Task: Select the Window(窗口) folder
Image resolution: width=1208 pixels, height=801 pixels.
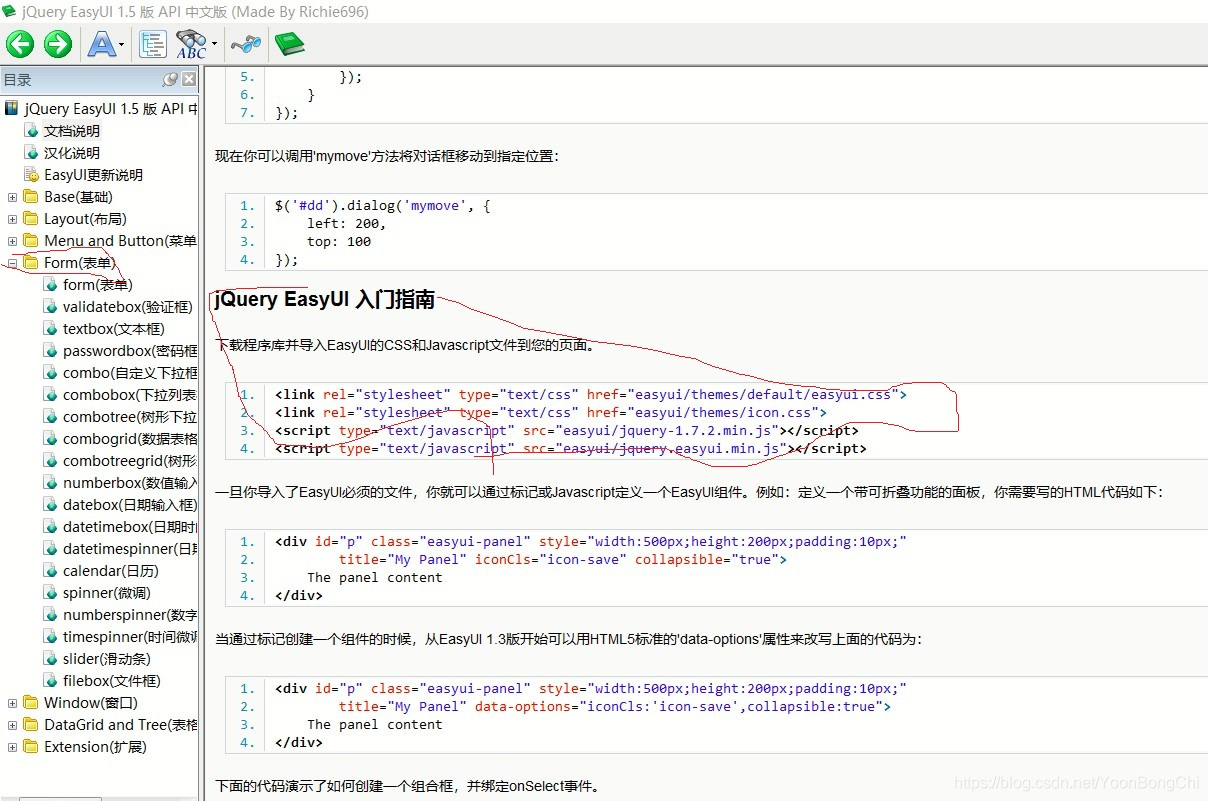Action: [91, 703]
